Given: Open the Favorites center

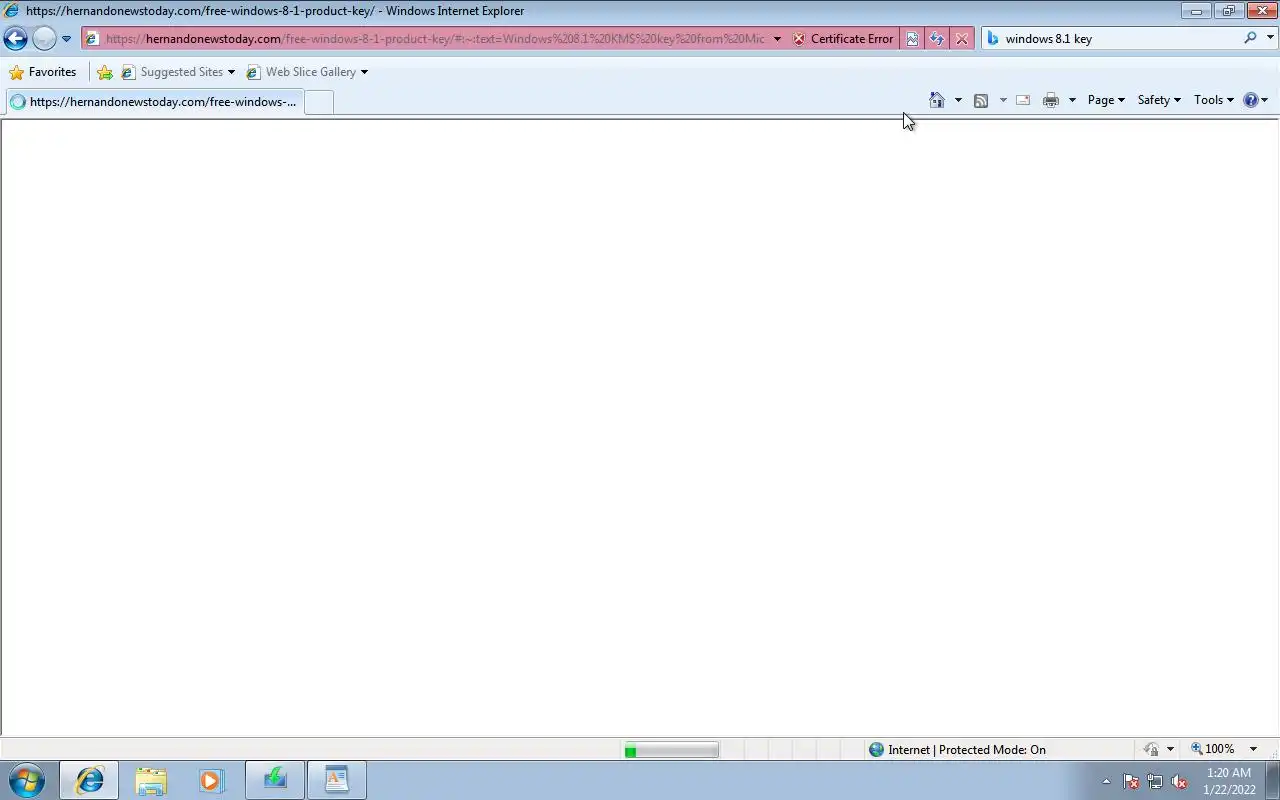Looking at the screenshot, I should pos(42,72).
